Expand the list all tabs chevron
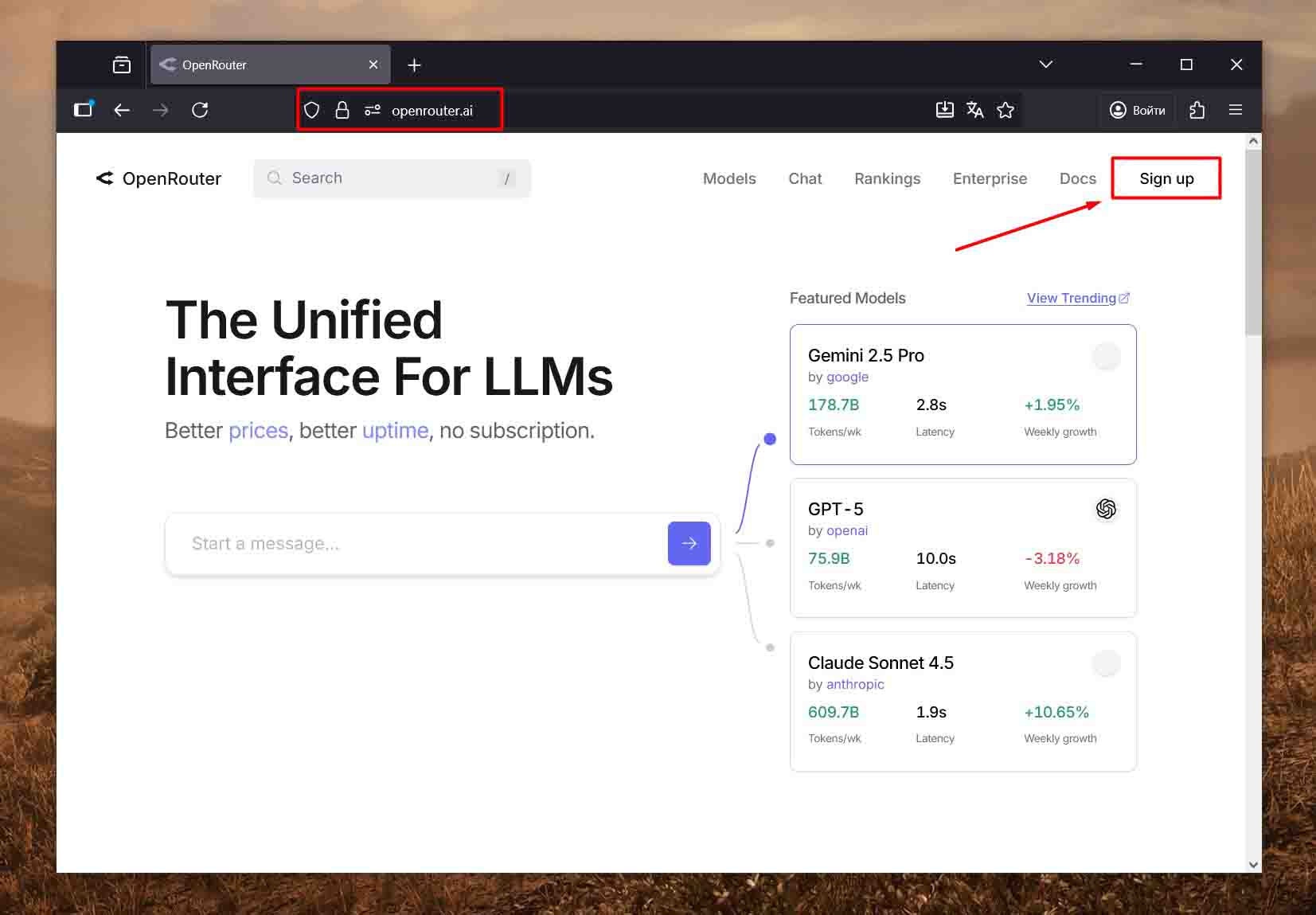Image resolution: width=1316 pixels, height=915 pixels. (x=1046, y=65)
